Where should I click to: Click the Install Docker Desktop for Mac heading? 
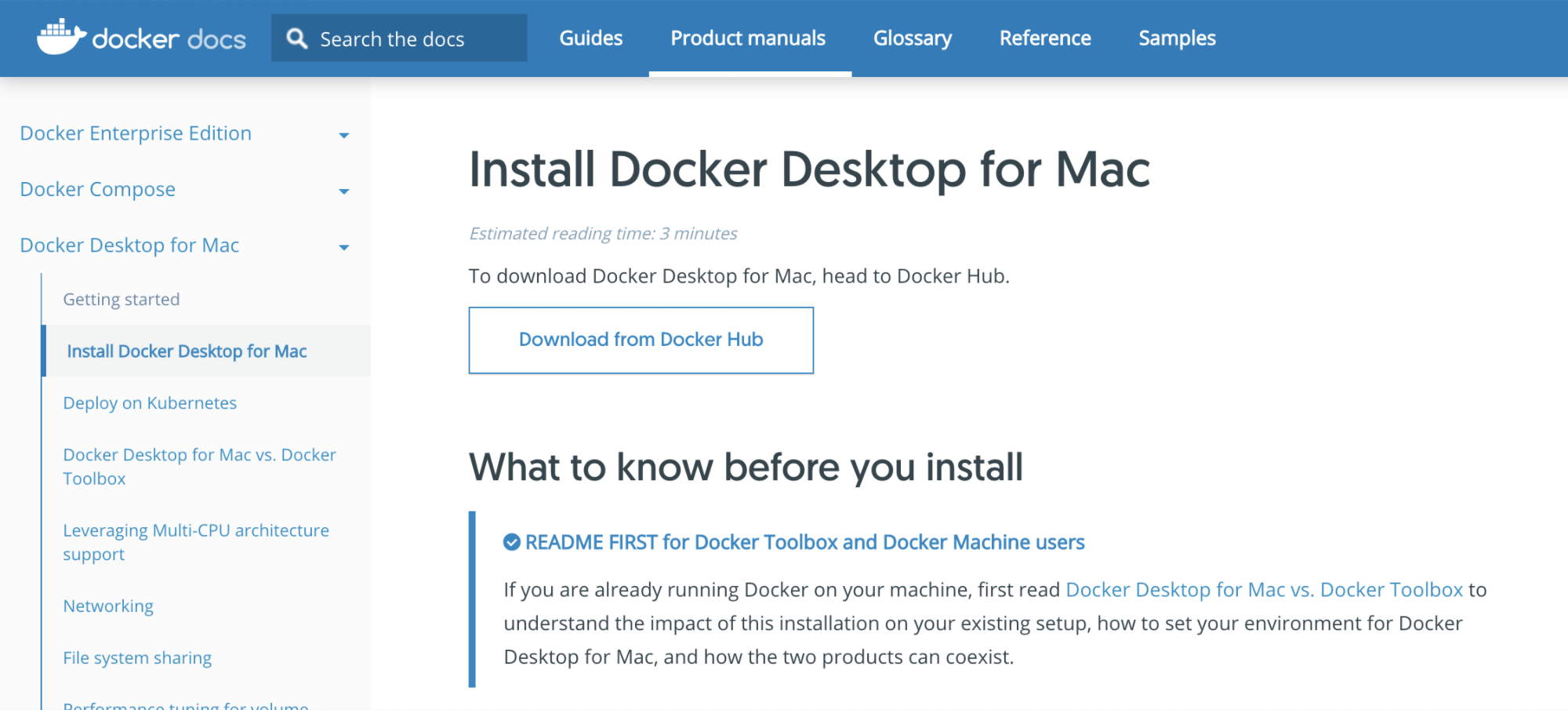tap(809, 169)
